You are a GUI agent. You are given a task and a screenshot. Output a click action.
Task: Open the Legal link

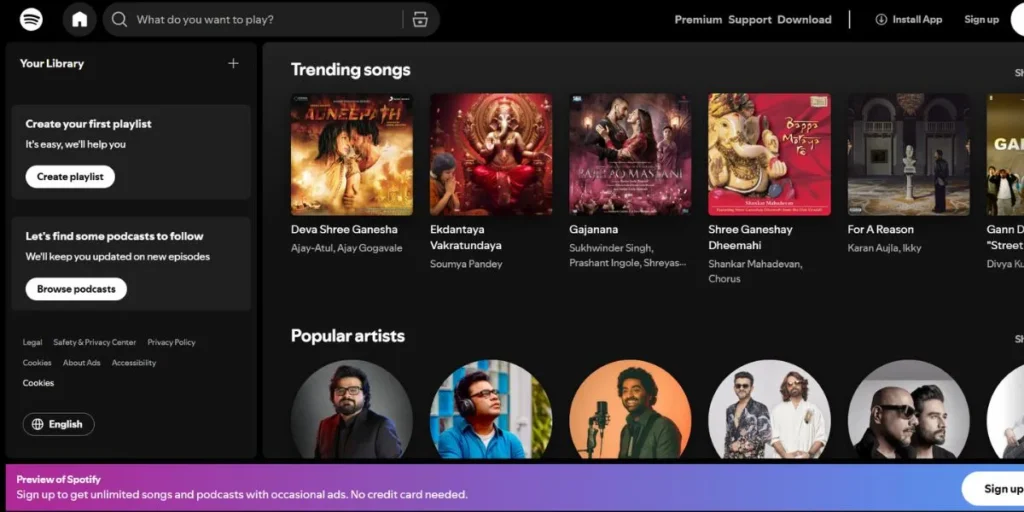tap(32, 342)
